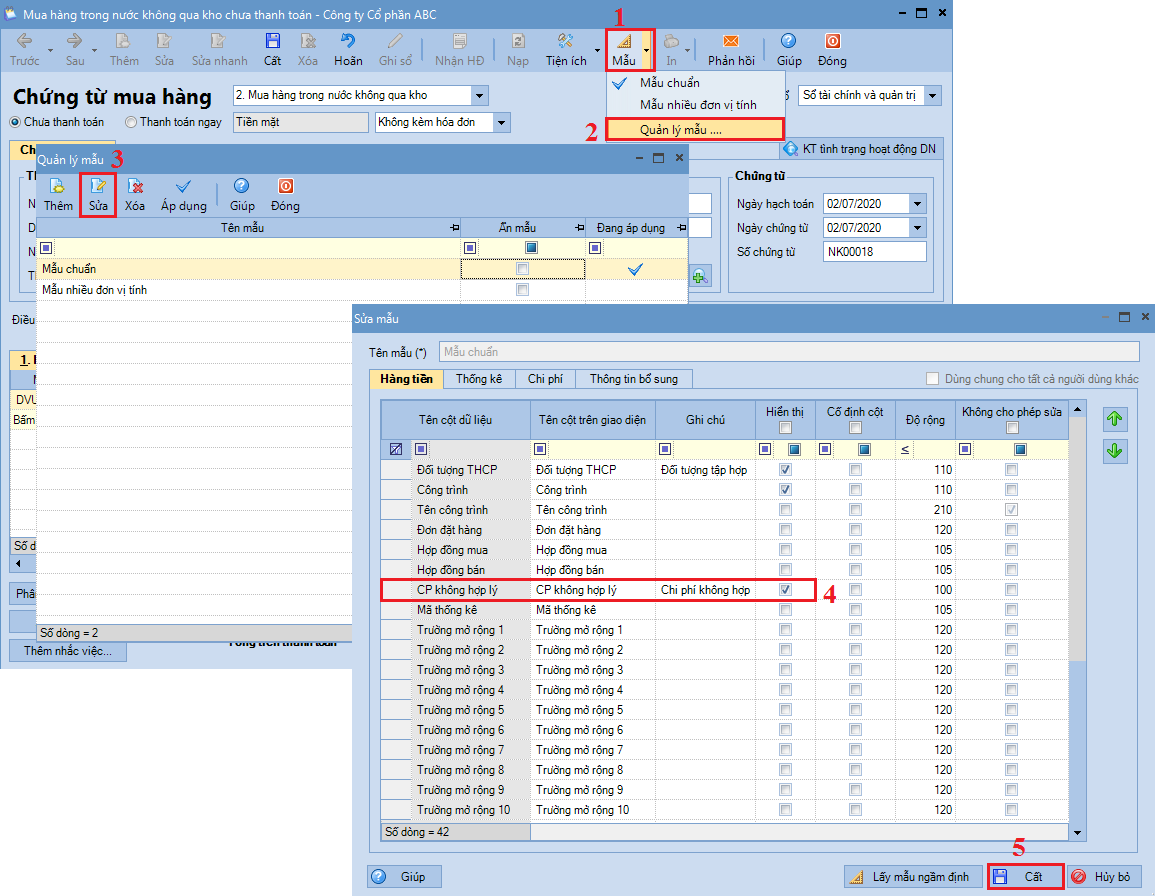The height and width of the screenshot is (896, 1156).
Task: Switch to the Thông tin bổ sung tab
Action: pos(633,379)
